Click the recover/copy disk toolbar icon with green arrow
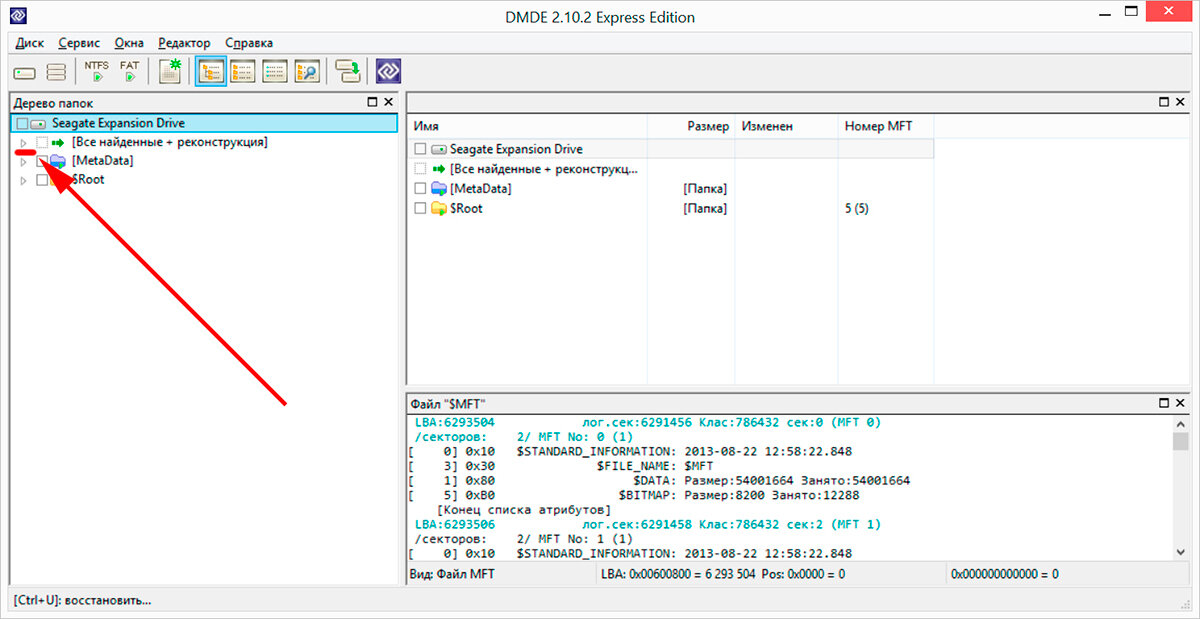The width and height of the screenshot is (1200, 619). point(347,72)
